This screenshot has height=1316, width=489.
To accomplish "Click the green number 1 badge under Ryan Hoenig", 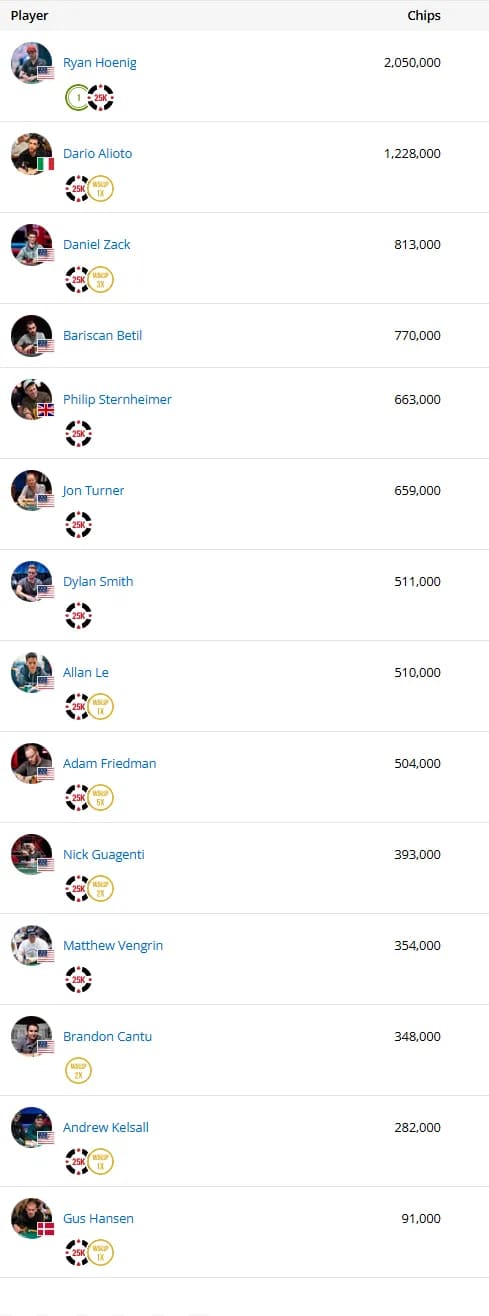I will (x=76, y=97).
